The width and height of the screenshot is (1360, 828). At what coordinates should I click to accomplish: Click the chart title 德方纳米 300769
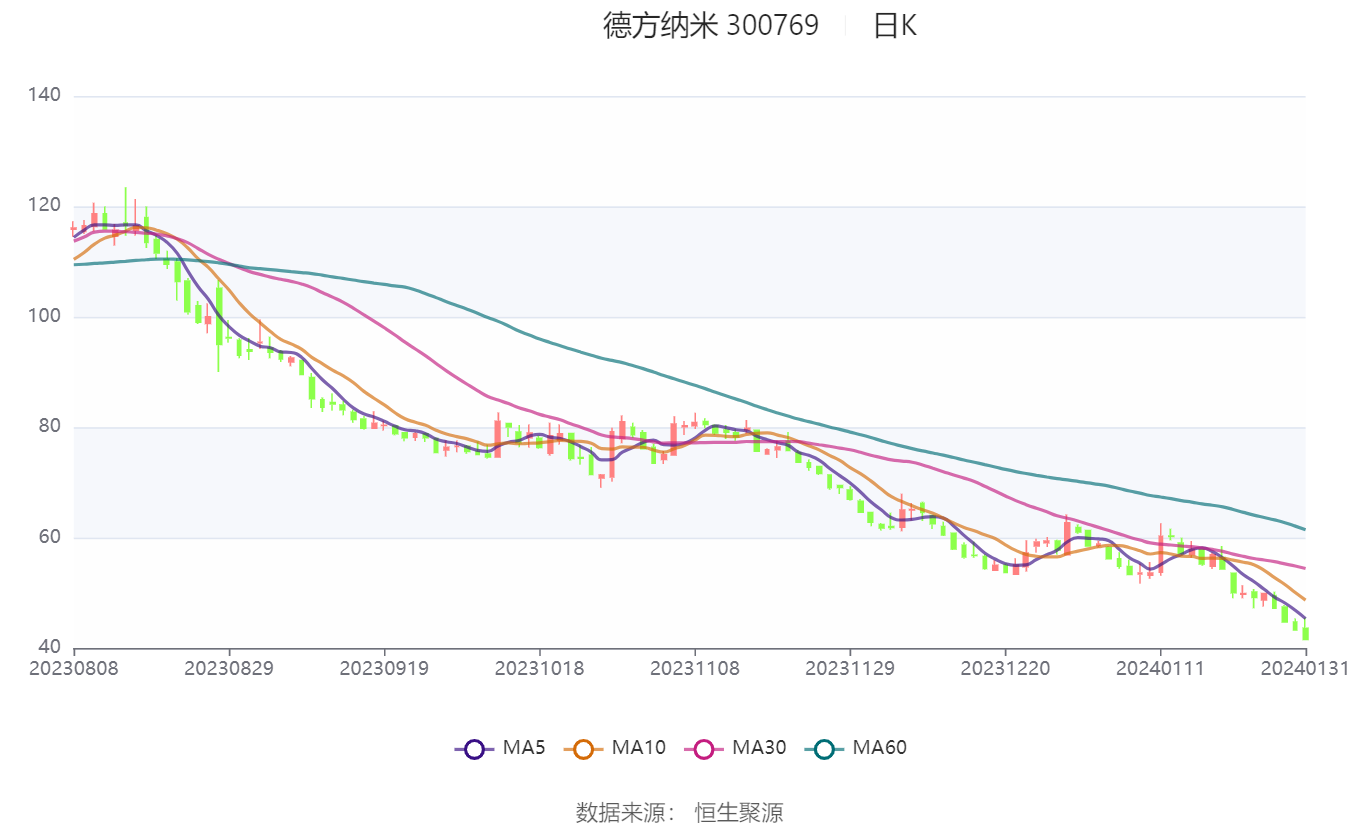[711, 26]
